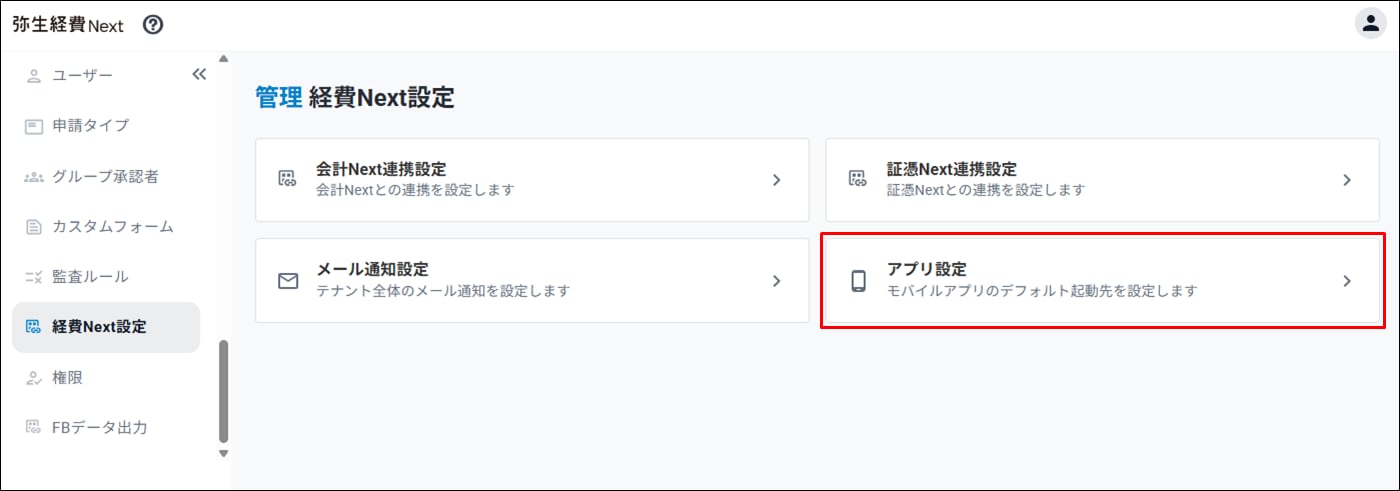Click the メール通知設定 envelope icon
This screenshot has width=1400, height=491.
tap(288, 281)
